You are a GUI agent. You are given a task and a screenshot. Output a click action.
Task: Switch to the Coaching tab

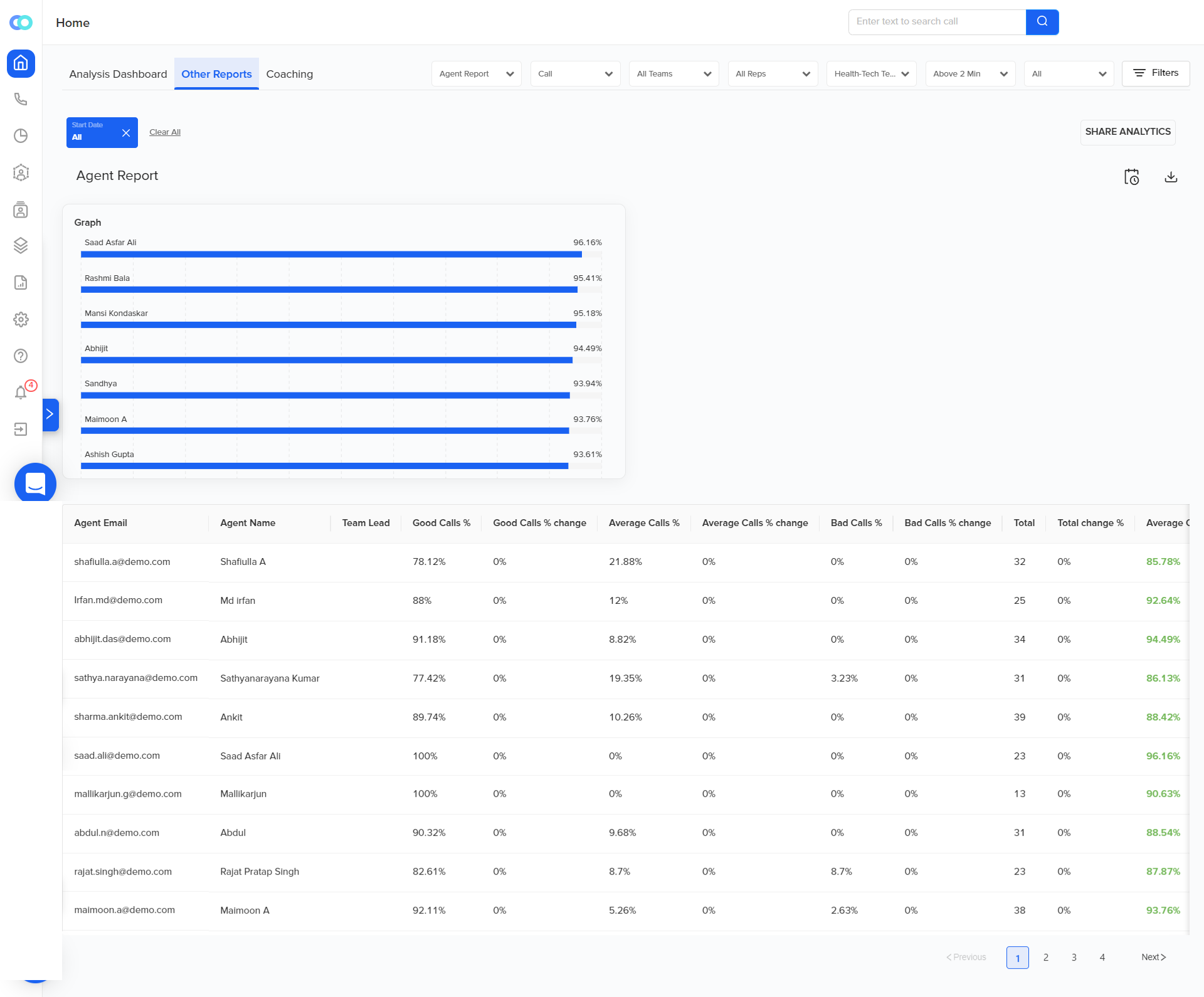point(289,74)
